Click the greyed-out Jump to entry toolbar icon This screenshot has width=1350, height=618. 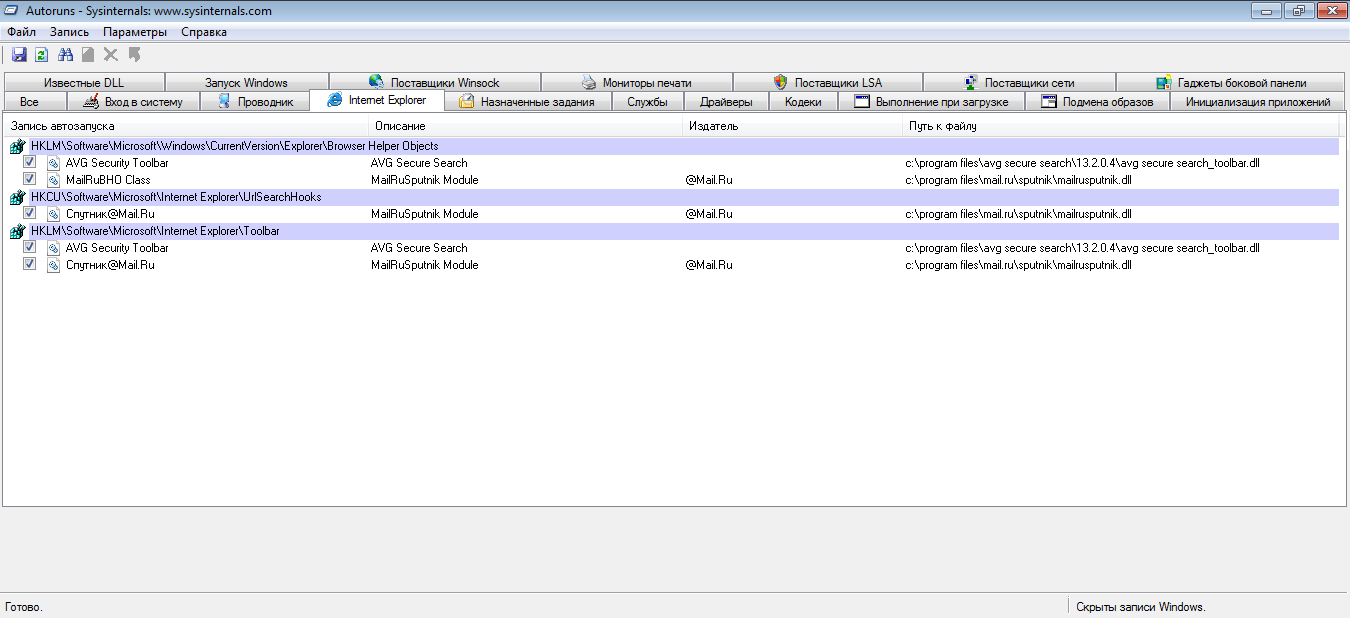pyautogui.click(x=134, y=54)
